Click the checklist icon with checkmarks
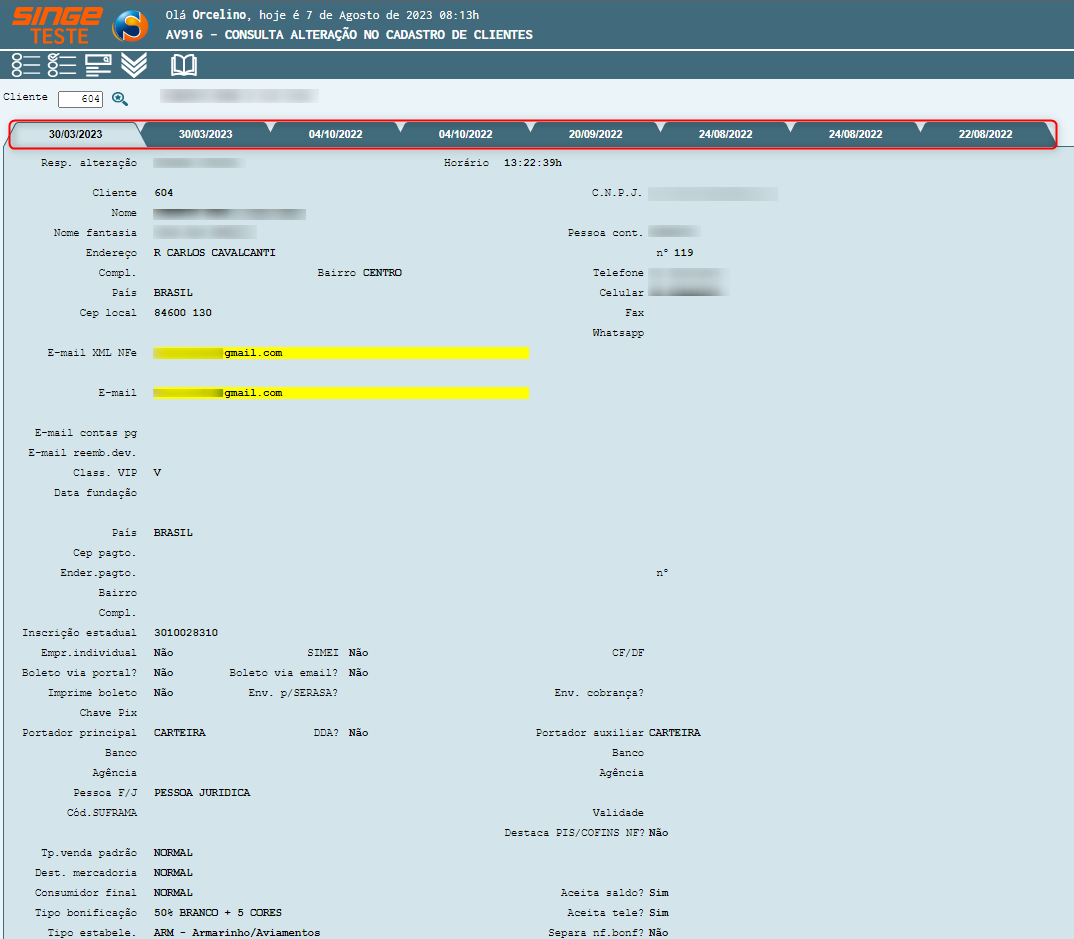The image size is (1074, 939). (62, 65)
